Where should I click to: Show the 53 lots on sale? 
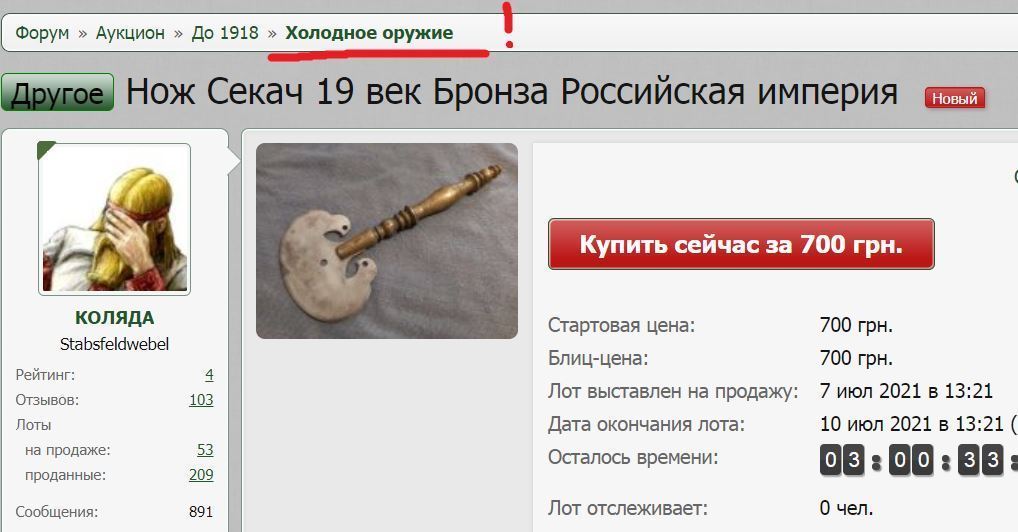pos(205,450)
